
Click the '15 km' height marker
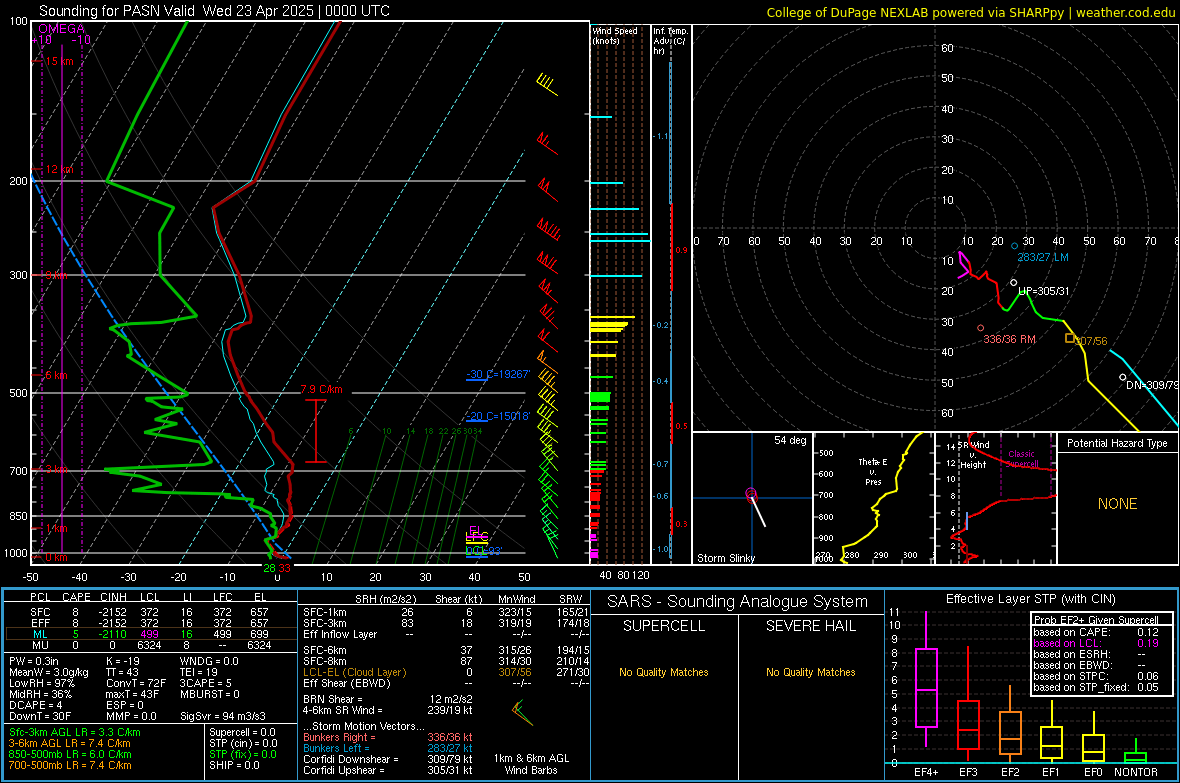click(59, 61)
